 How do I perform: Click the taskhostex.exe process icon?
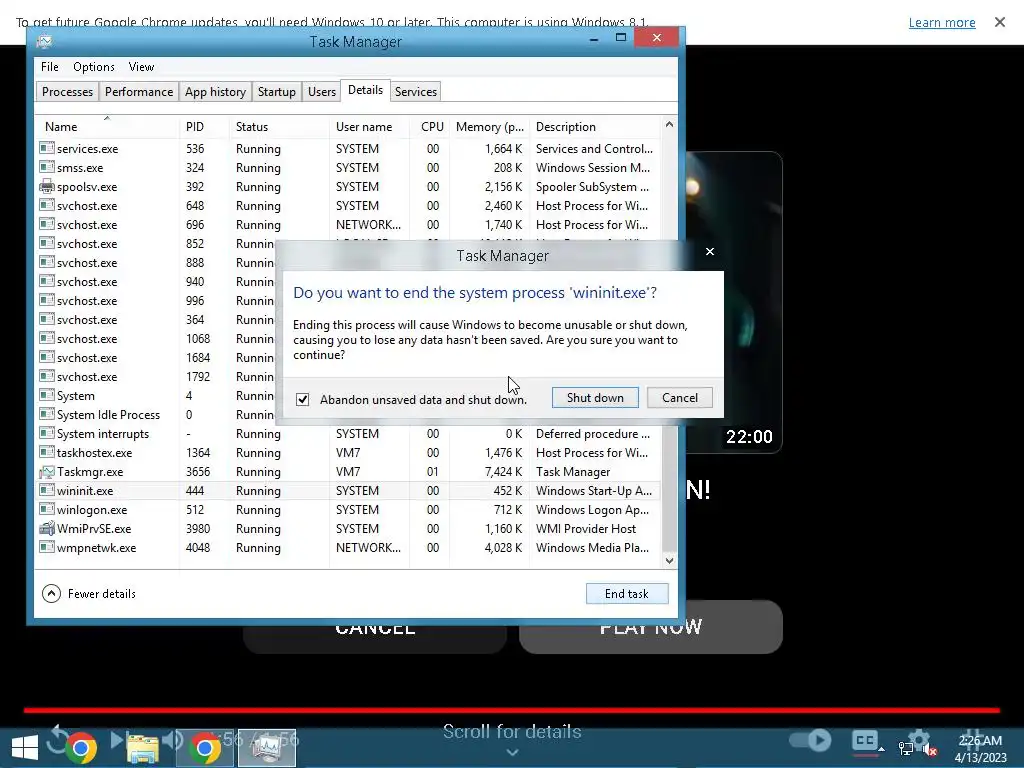[x=46, y=453]
